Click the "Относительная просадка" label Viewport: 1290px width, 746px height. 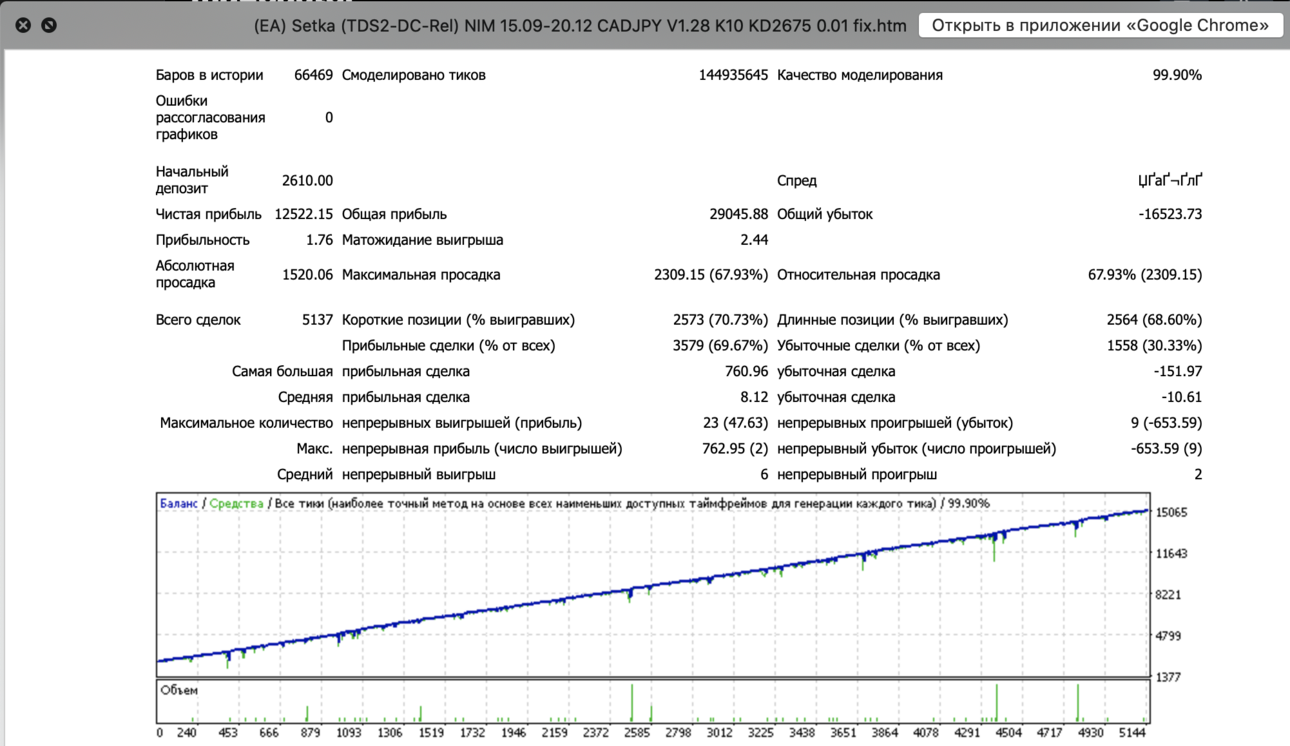(859, 275)
